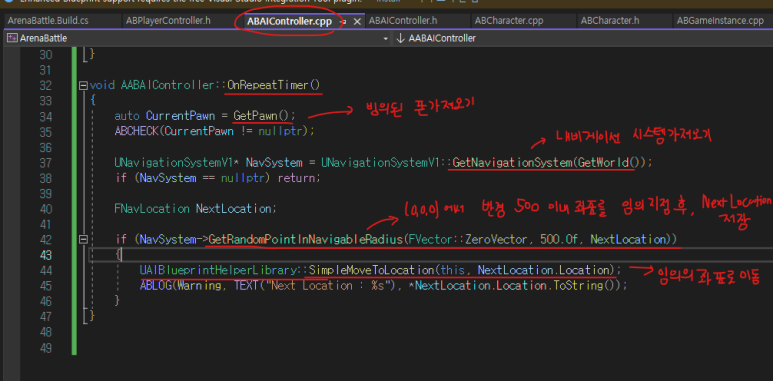Click the 500.0f radius value
This screenshot has width=773, height=381.
[x=560, y=240]
